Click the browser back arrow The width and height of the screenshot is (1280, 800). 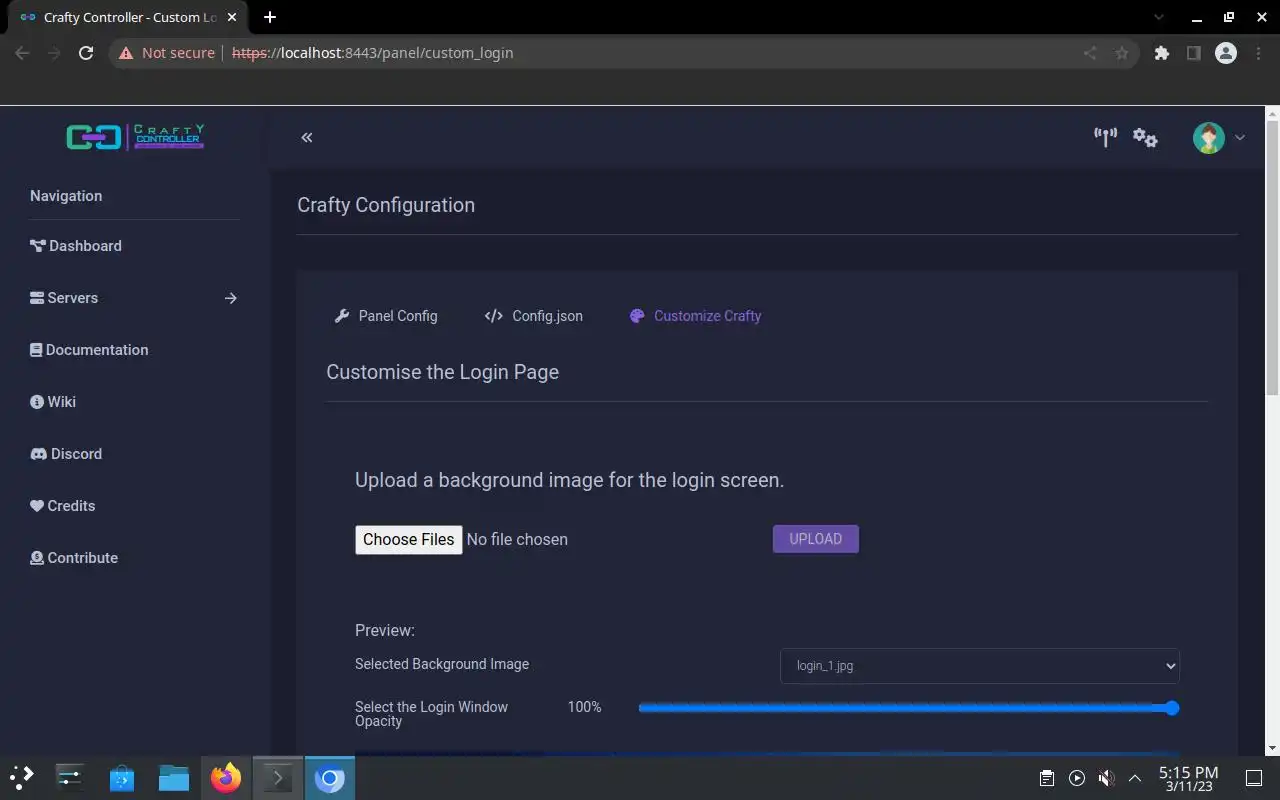pyautogui.click(x=22, y=53)
